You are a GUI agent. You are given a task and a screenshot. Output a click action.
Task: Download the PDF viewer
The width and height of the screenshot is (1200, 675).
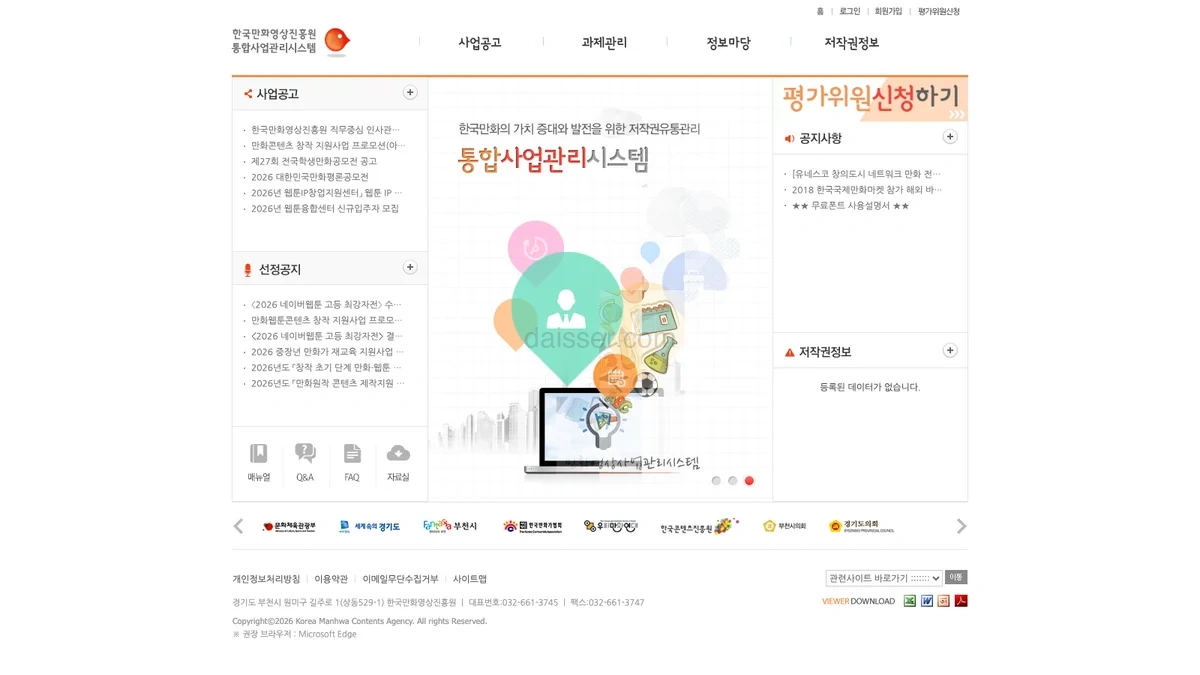coord(961,601)
